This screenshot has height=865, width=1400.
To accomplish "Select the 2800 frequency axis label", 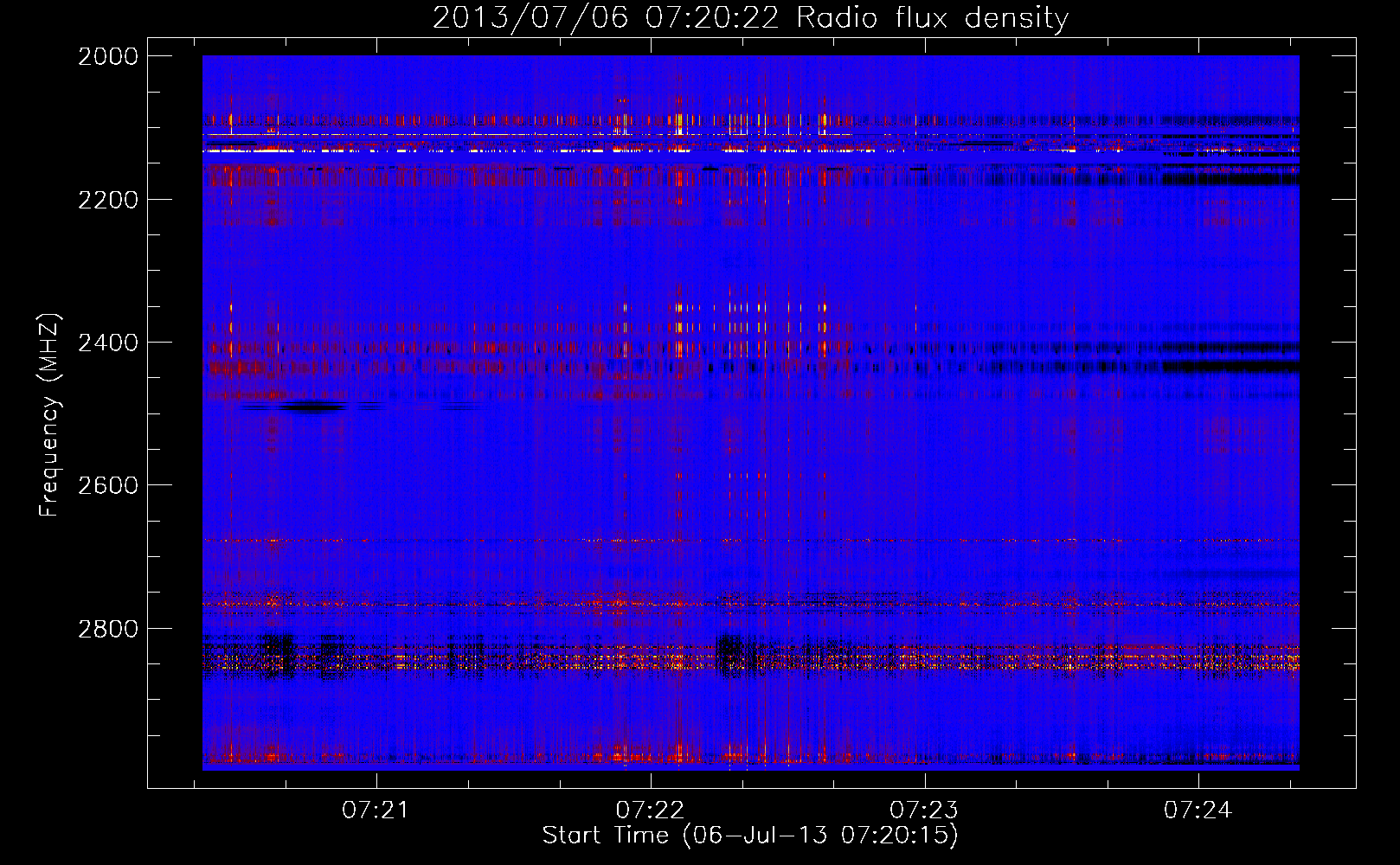I will pos(108,629).
